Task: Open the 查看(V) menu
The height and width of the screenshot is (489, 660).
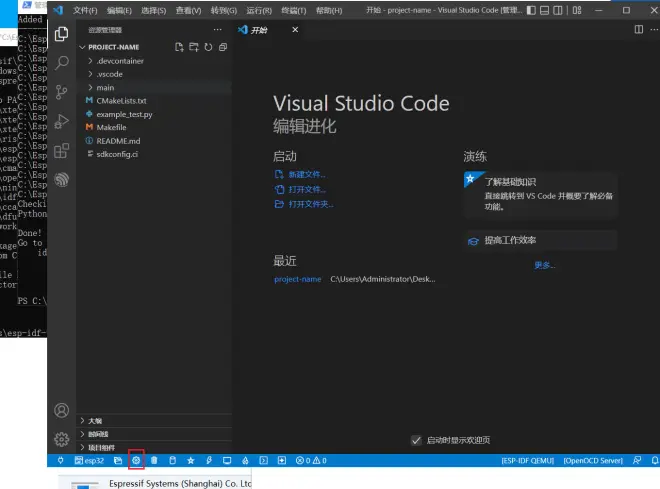Action: click(188, 11)
